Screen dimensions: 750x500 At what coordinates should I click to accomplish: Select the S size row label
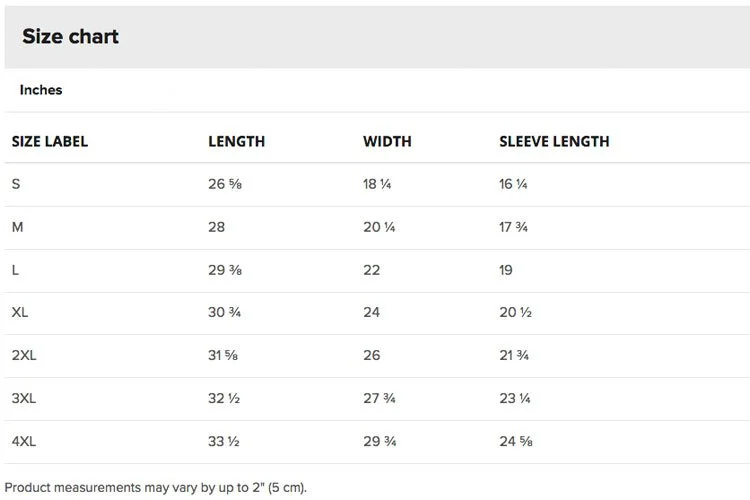[x=16, y=184]
